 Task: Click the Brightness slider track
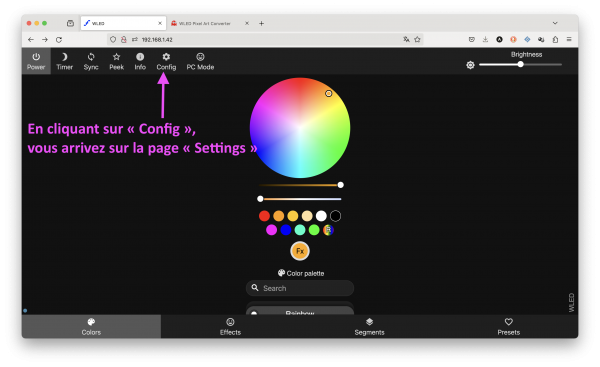tap(520, 64)
